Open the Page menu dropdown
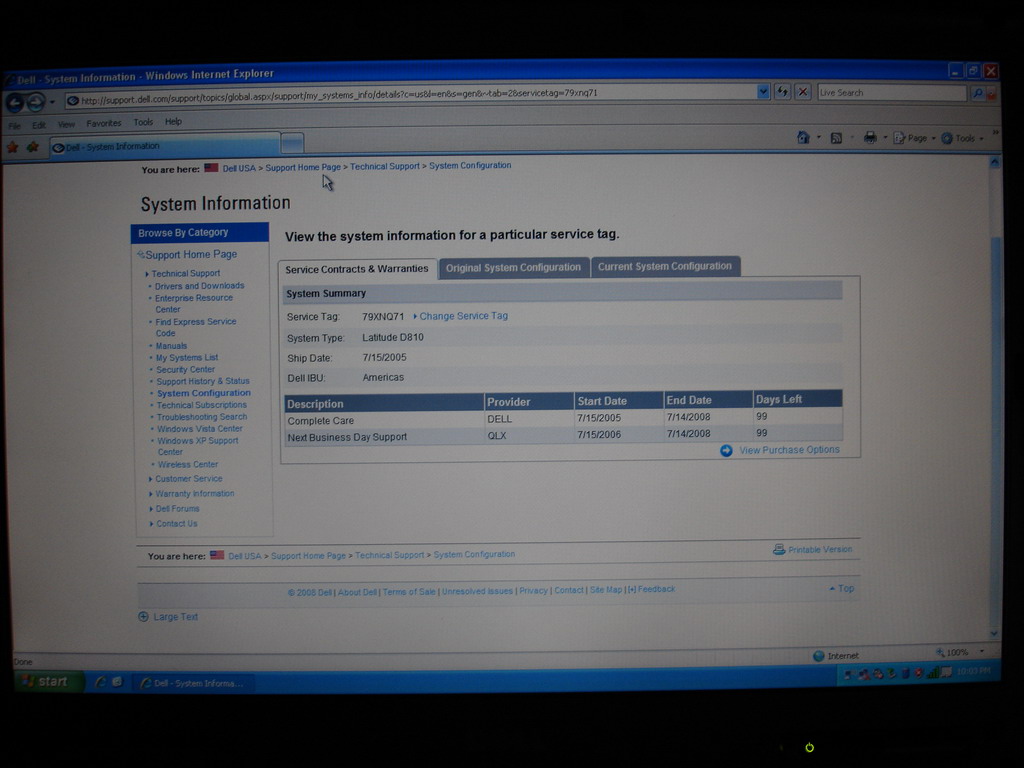The height and width of the screenshot is (768, 1024). tap(914, 138)
